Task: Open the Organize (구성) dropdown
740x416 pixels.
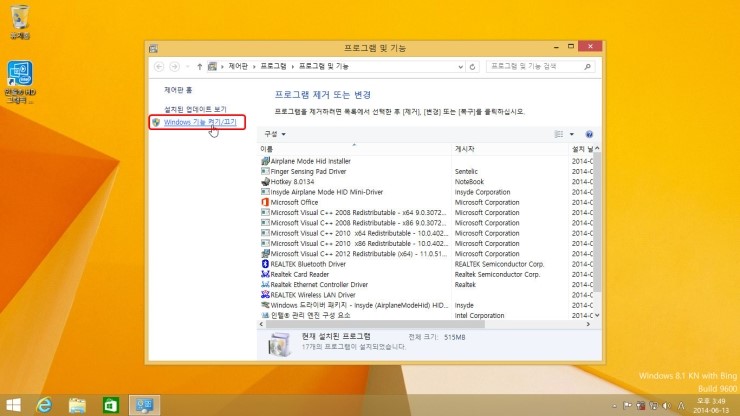Action: [275, 134]
